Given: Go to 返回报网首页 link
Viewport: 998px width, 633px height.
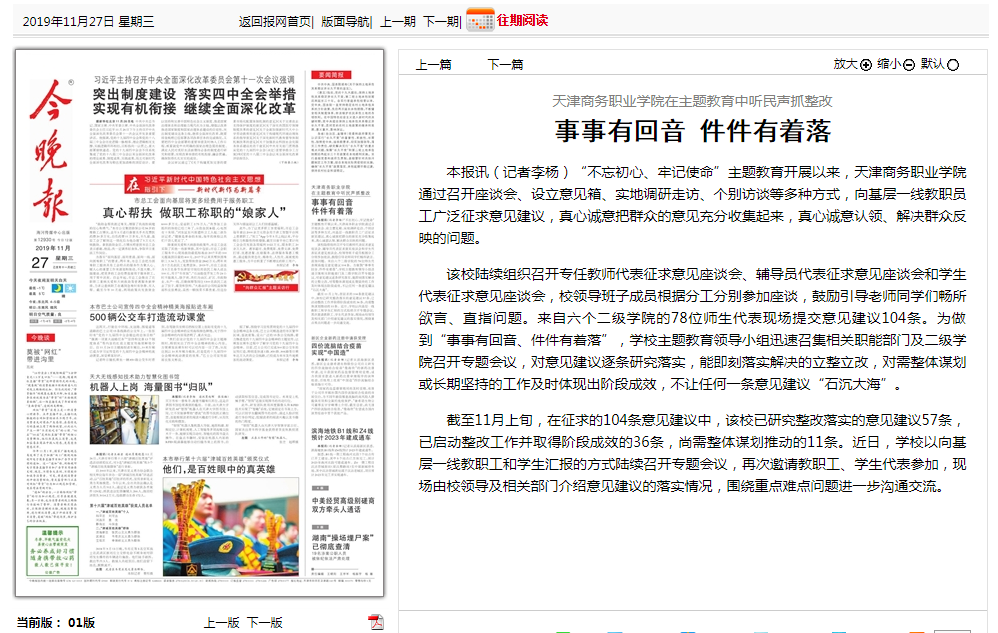Looking at the screenshot, I should [275, 21].
